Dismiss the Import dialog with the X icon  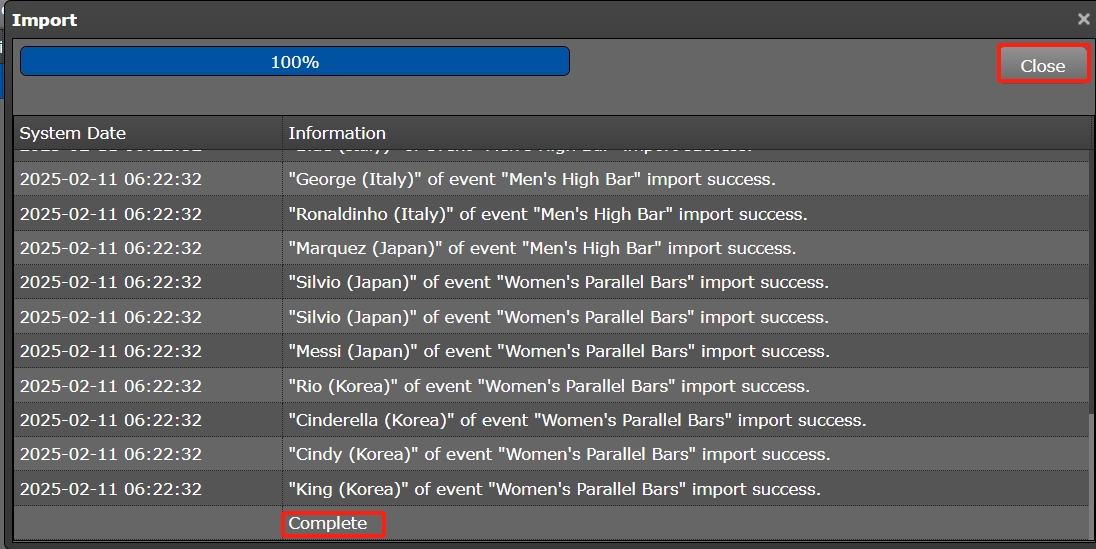tap(1083, 19)
